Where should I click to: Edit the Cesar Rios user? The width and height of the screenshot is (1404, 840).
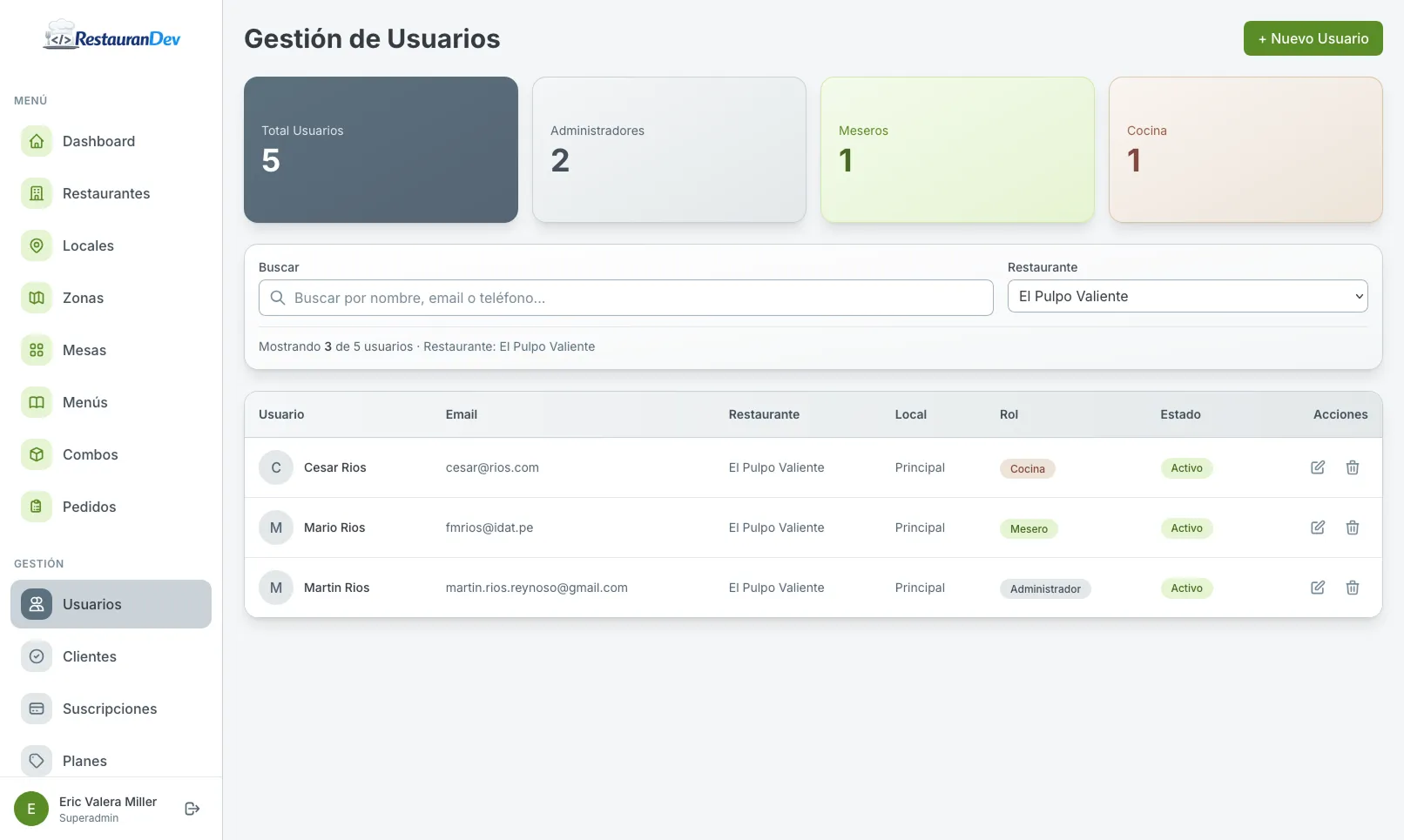tap(1318, 467)
